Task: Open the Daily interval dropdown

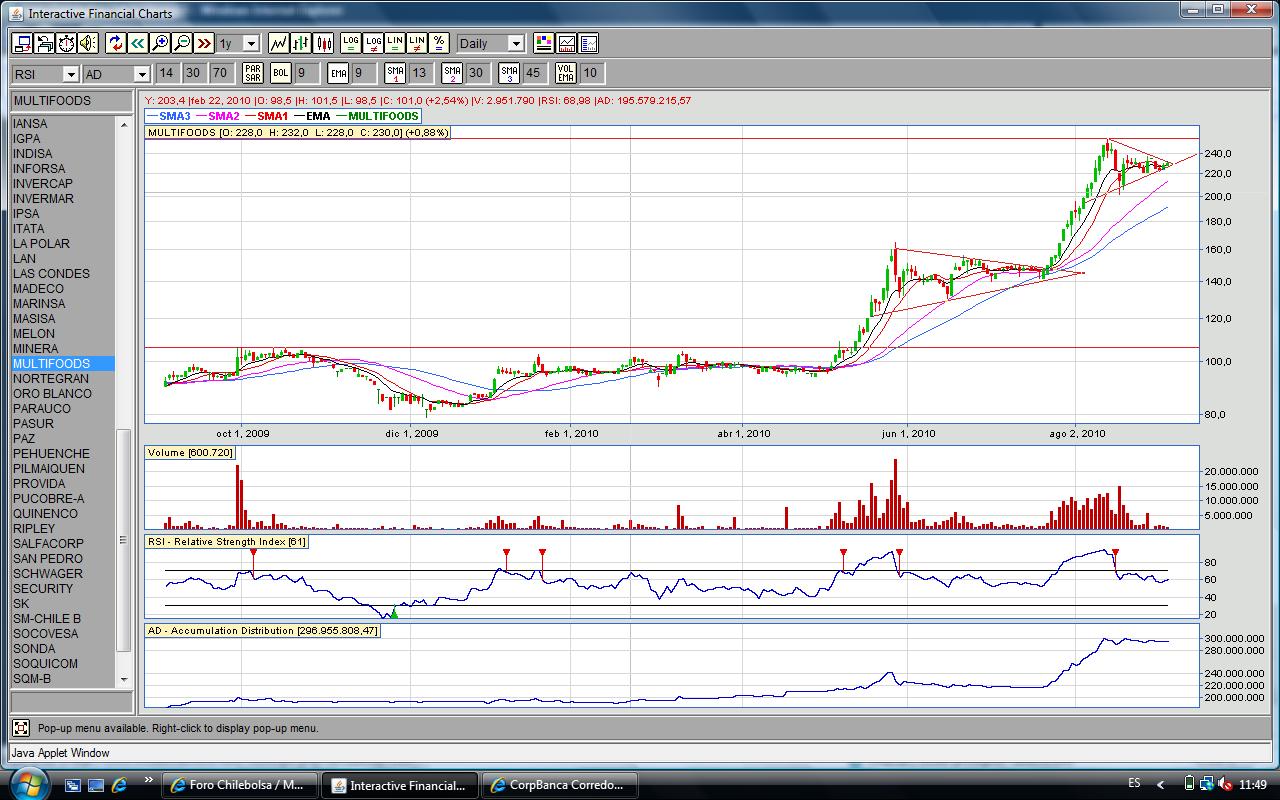Action: [x=516, y=44]
